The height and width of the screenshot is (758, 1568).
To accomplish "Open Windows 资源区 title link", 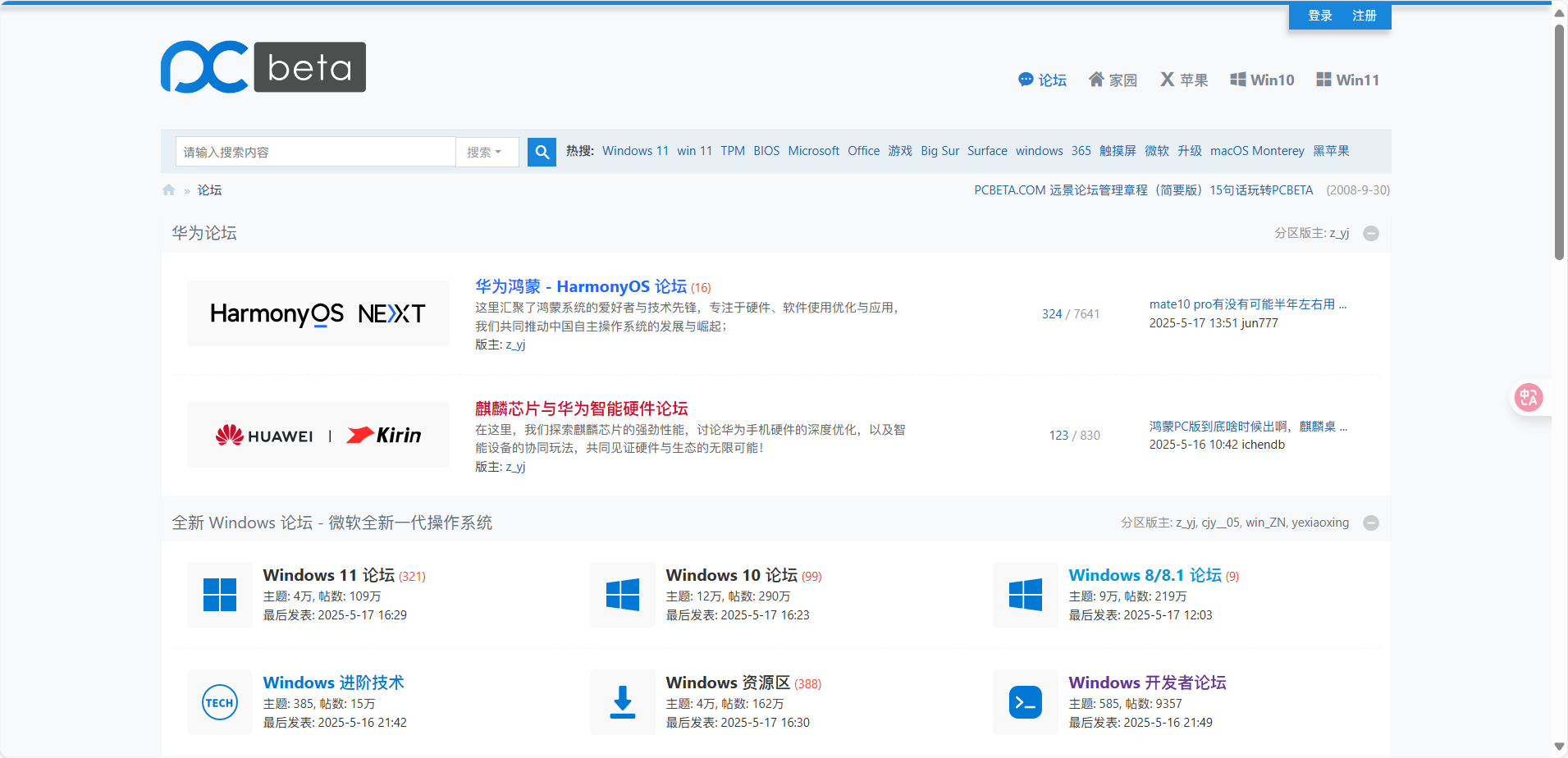I will 728,683.
